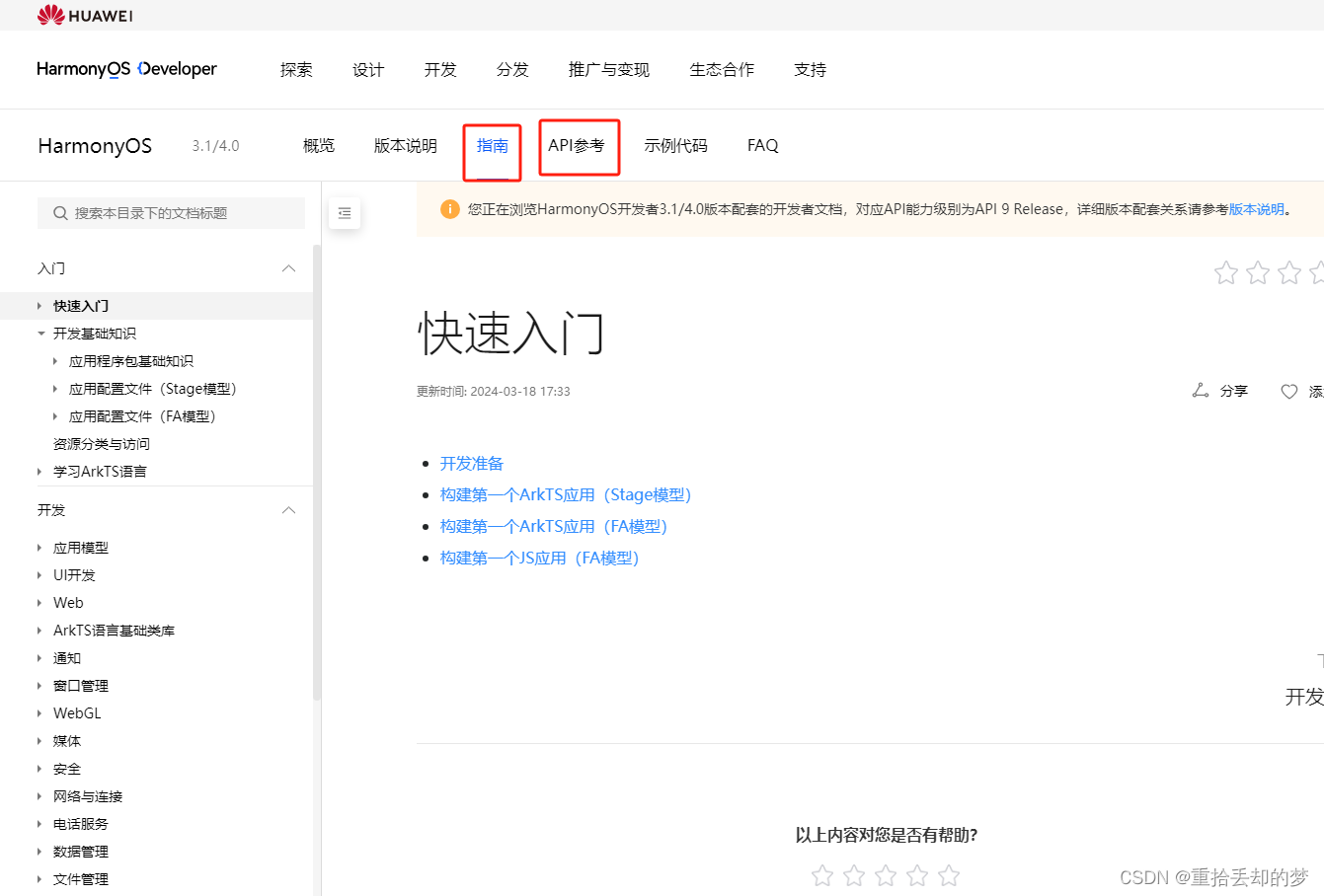Viewport: 1324px width, 896px height.
Task: Click the heart favorite icon
Action: point(1289,392)
